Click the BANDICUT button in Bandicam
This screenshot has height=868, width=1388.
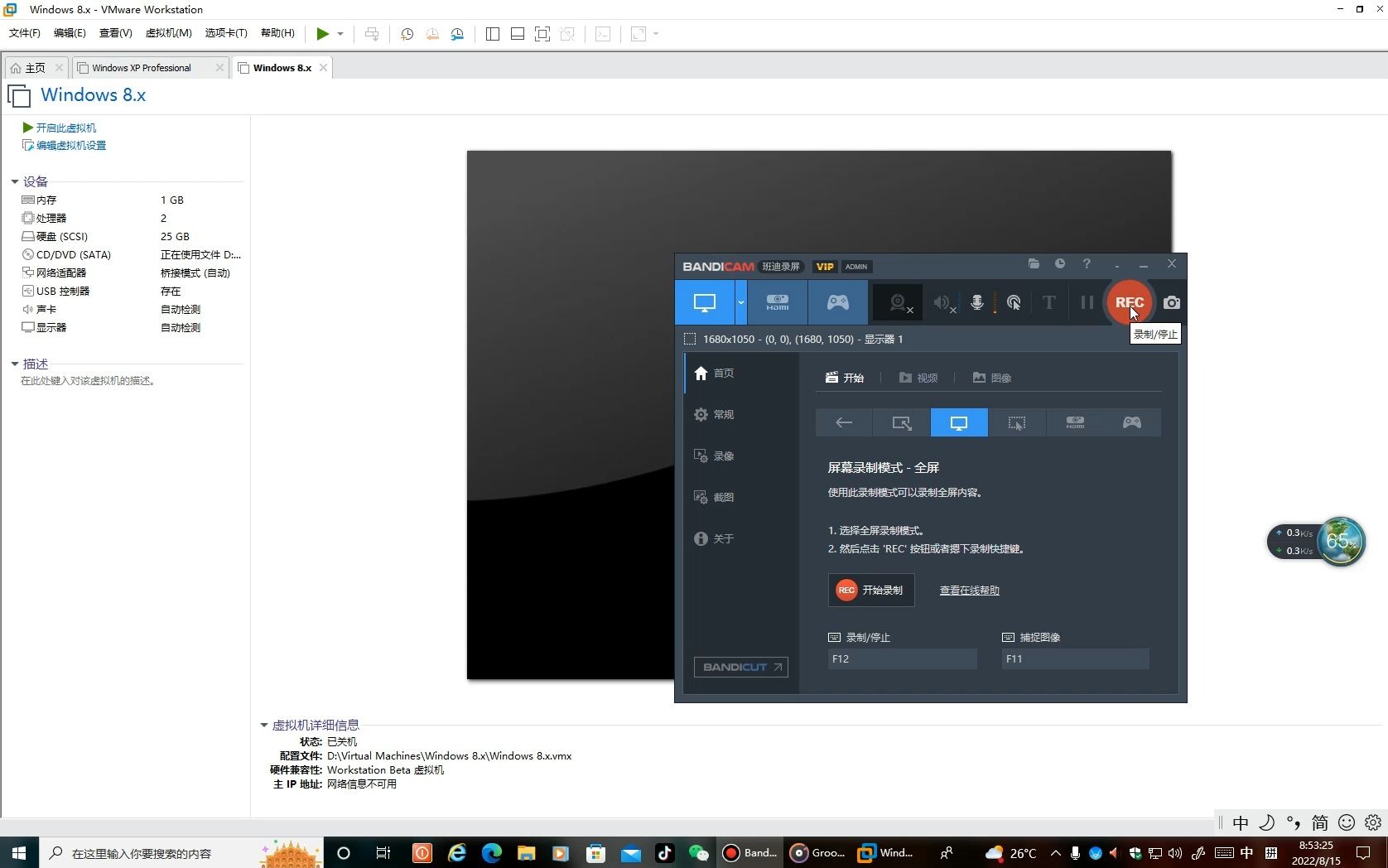point(741,667)
